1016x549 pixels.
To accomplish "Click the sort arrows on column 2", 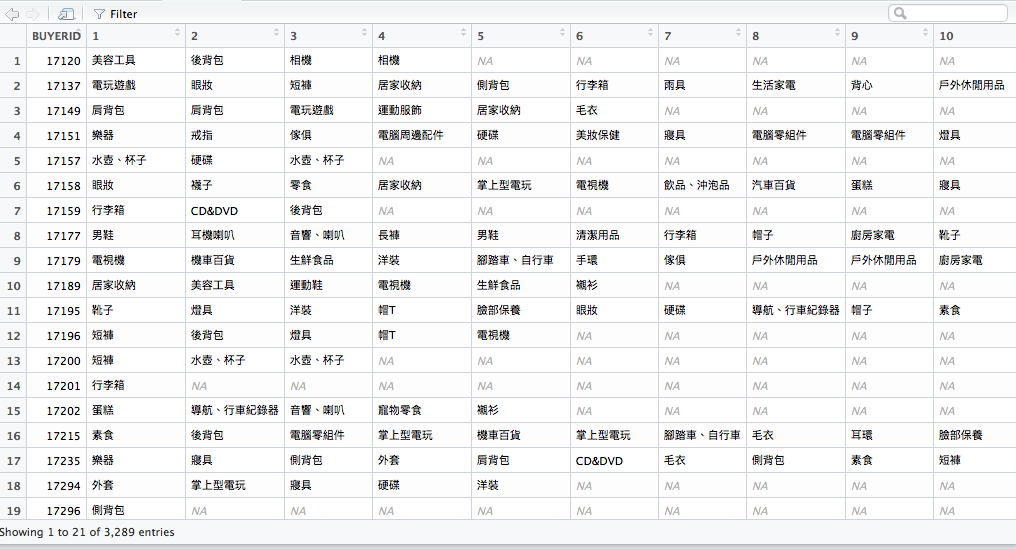I will (x=277, y=32).
